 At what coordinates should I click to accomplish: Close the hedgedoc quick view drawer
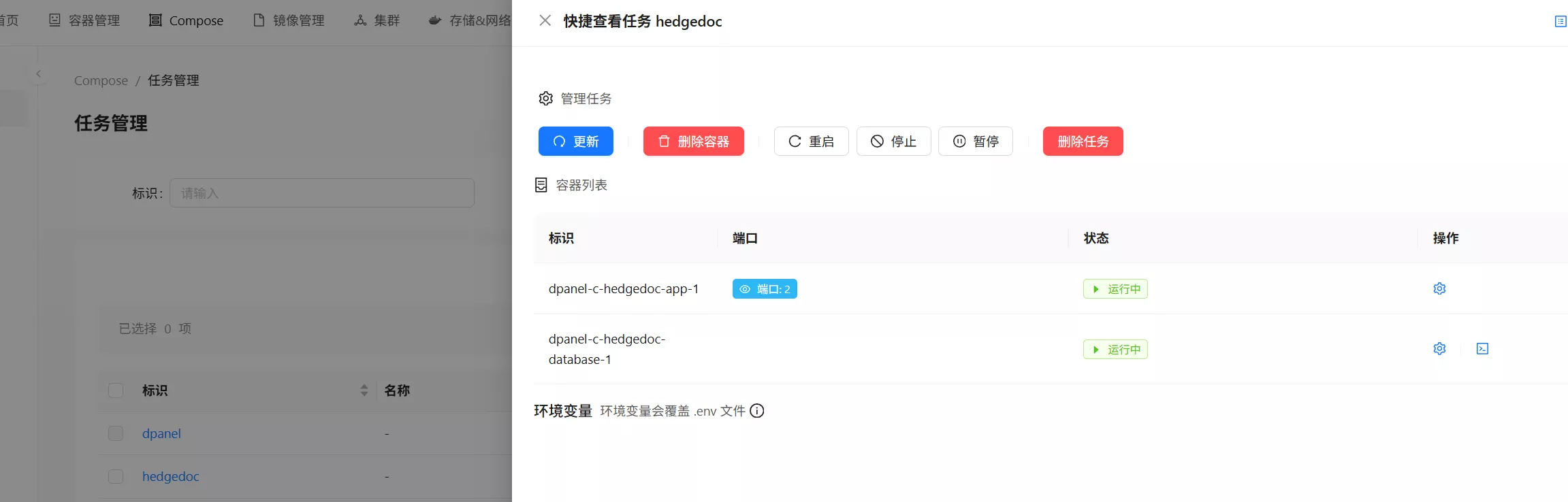coord(545,21)
